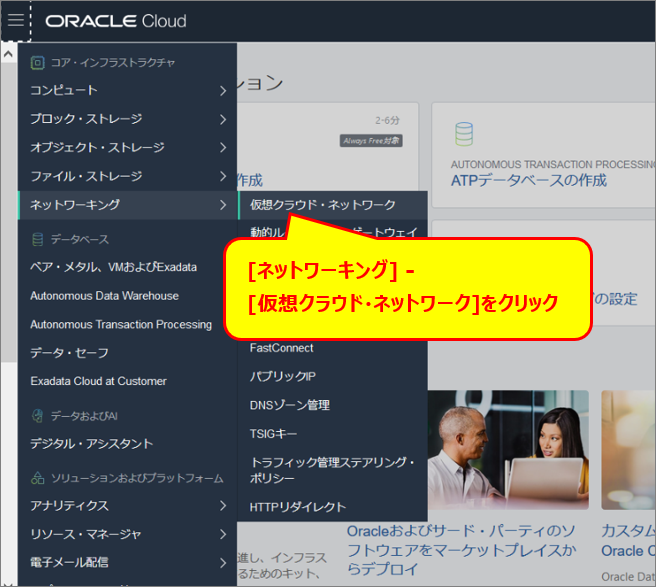Open Oracleおよびサード・パーティ marketplace deploy link
This screenshot has width=656, height=587.
point(461,550)
